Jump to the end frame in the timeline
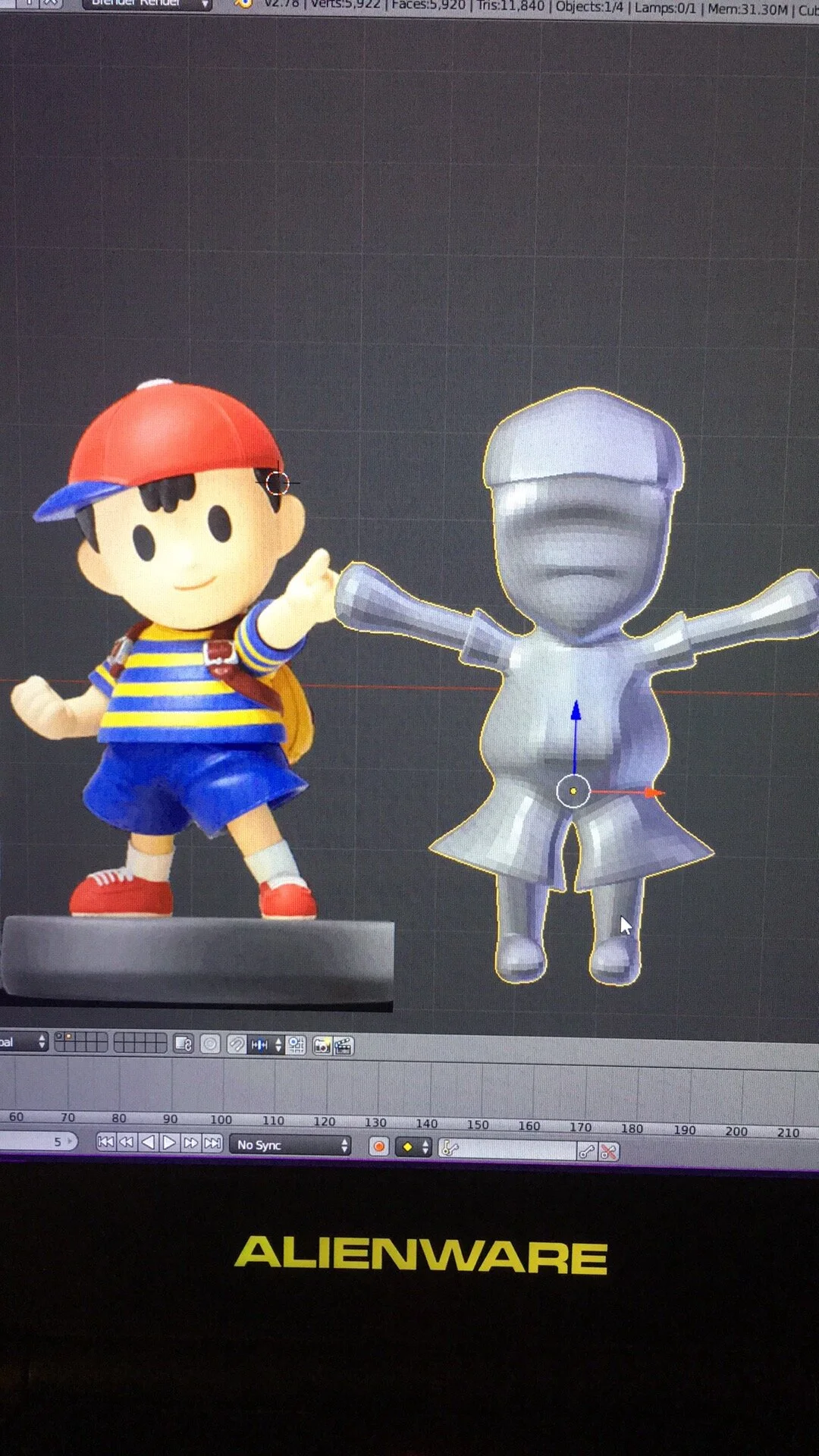 click(212, 1143)
